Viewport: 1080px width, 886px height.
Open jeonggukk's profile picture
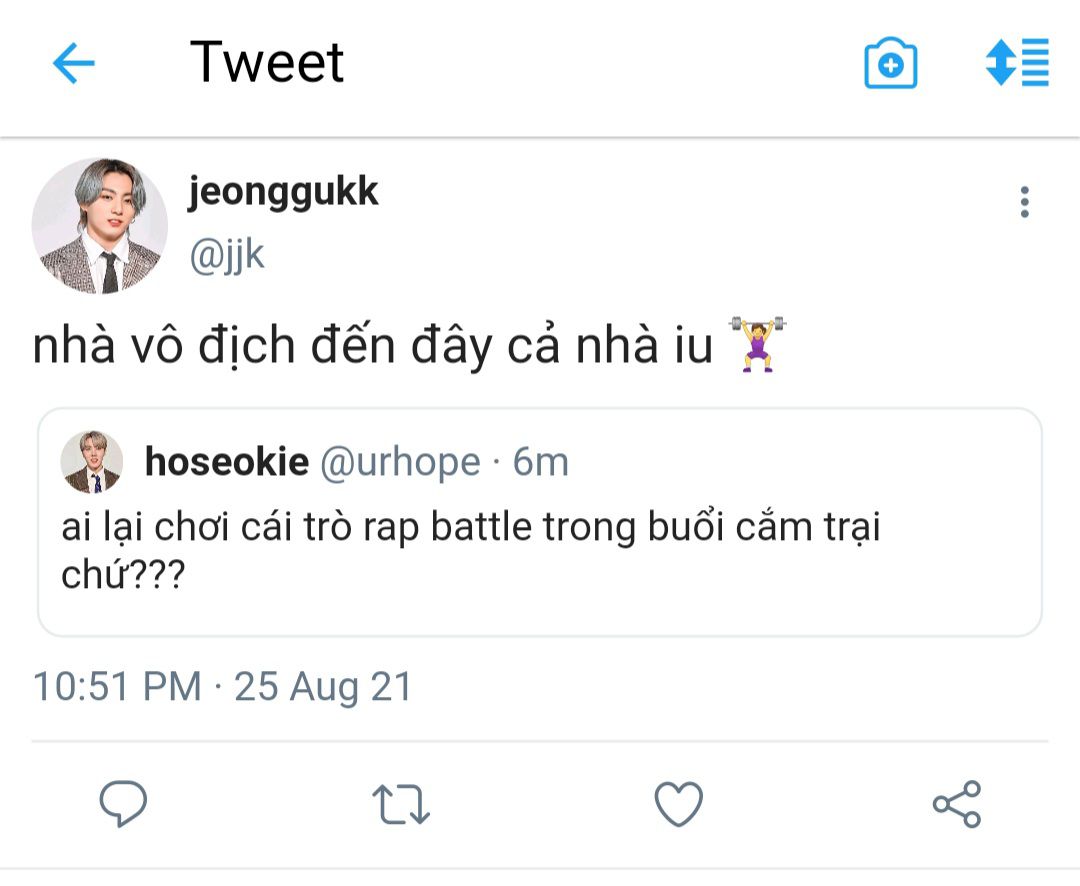click(x=100, y=226)
